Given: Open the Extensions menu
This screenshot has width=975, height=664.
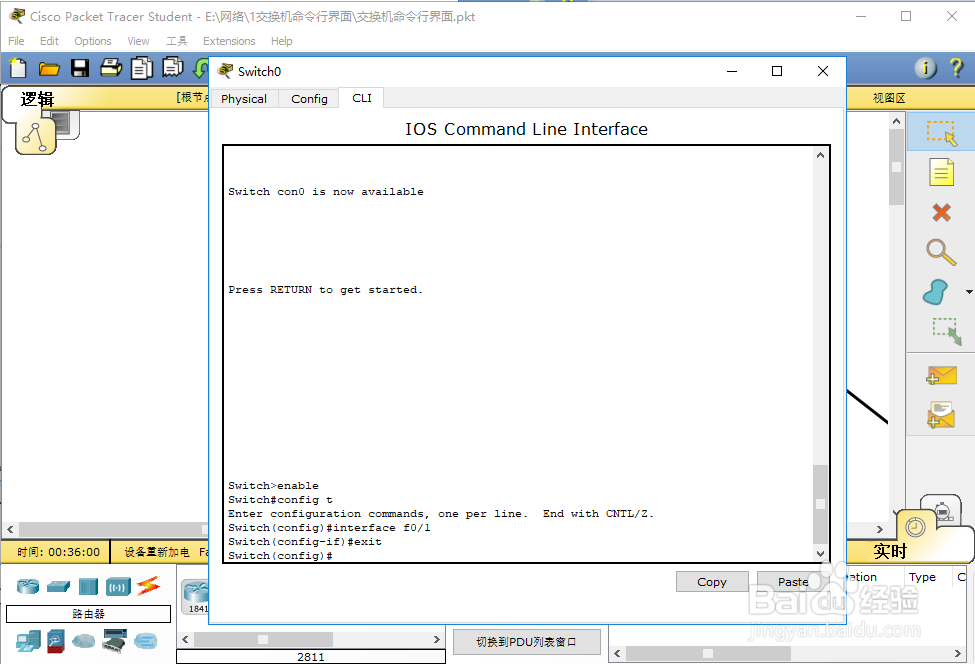Looking at the screenshot, I should 229,41.
